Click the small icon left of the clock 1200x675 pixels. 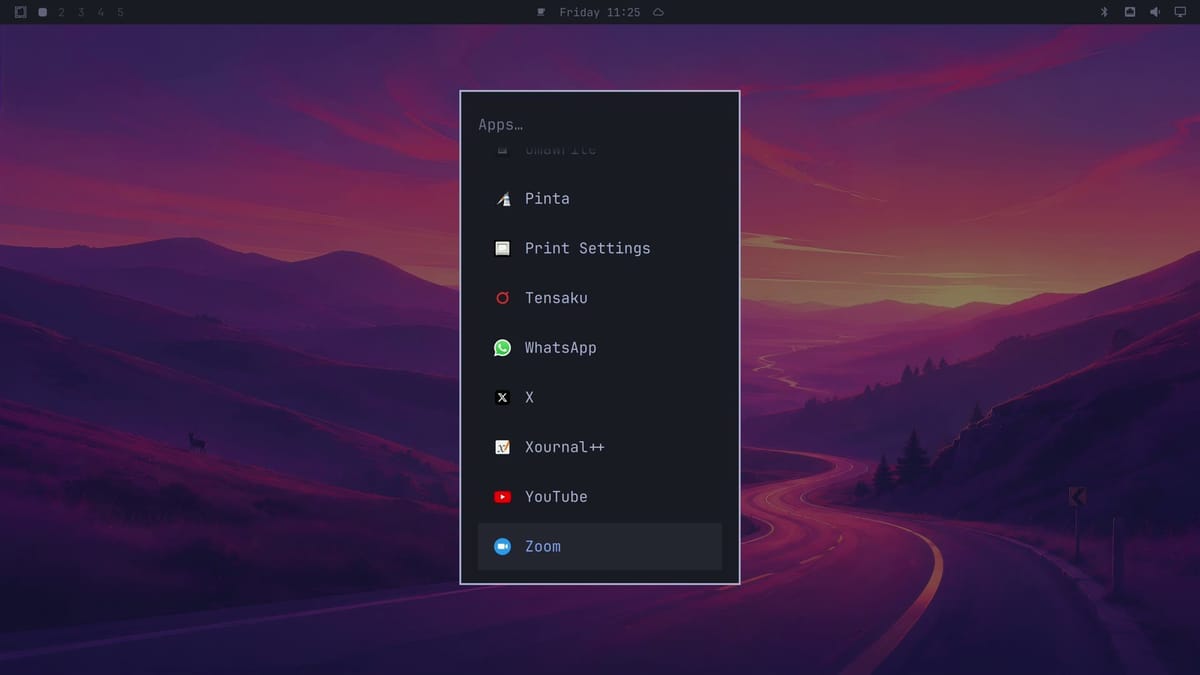542,12
